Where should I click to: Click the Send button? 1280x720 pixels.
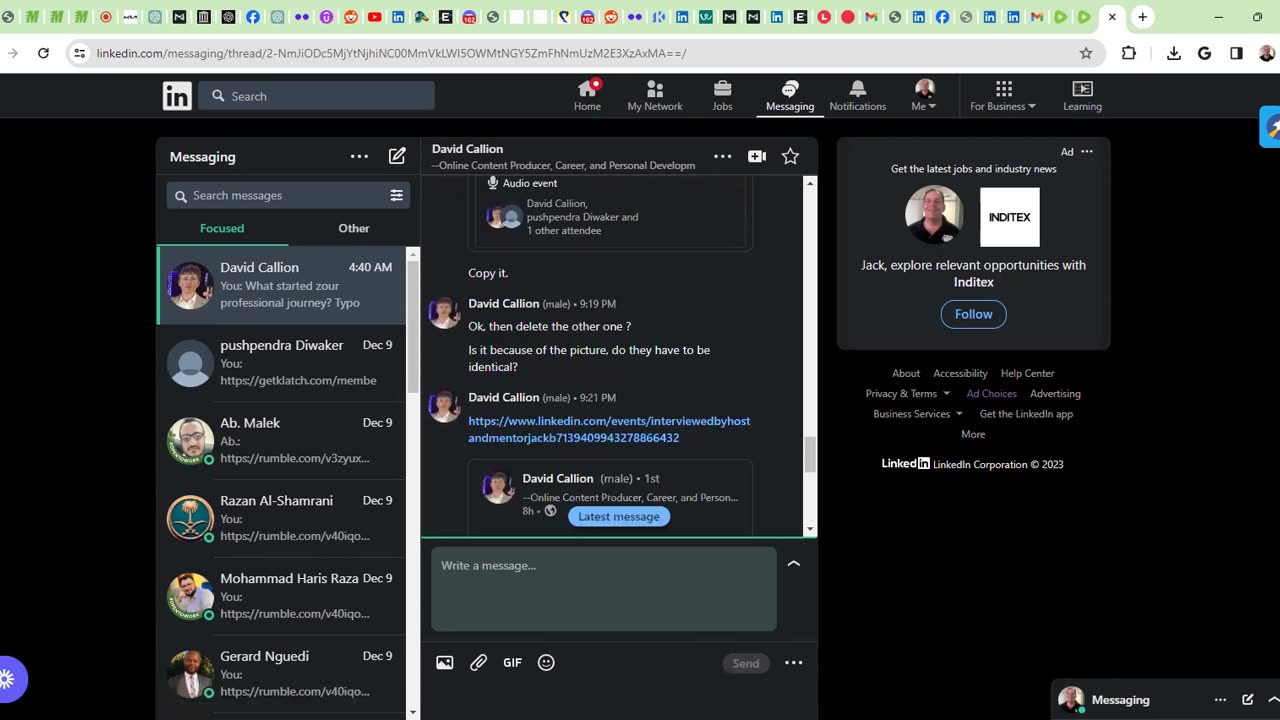click(746, 663)
